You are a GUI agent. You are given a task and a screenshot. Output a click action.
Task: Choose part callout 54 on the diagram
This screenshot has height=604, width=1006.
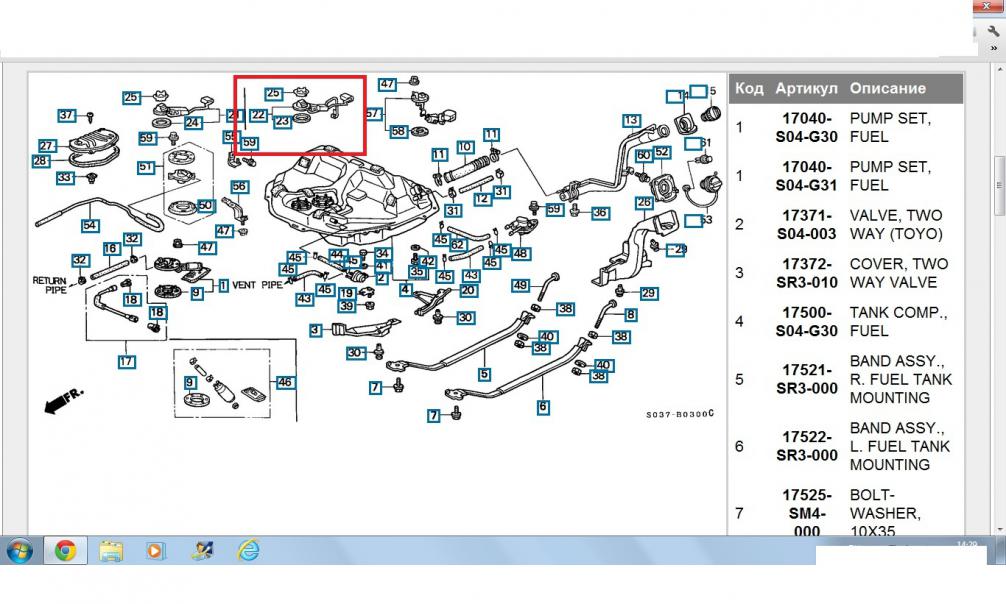[x=90, y=225]
